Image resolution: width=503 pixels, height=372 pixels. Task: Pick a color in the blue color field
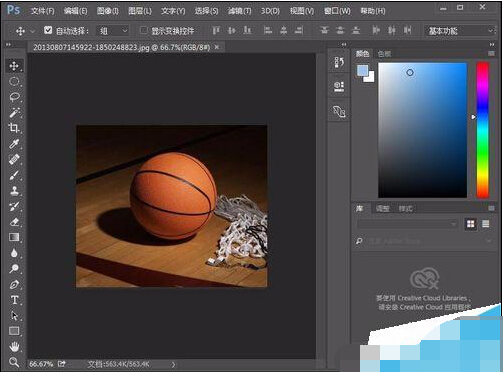422,130
